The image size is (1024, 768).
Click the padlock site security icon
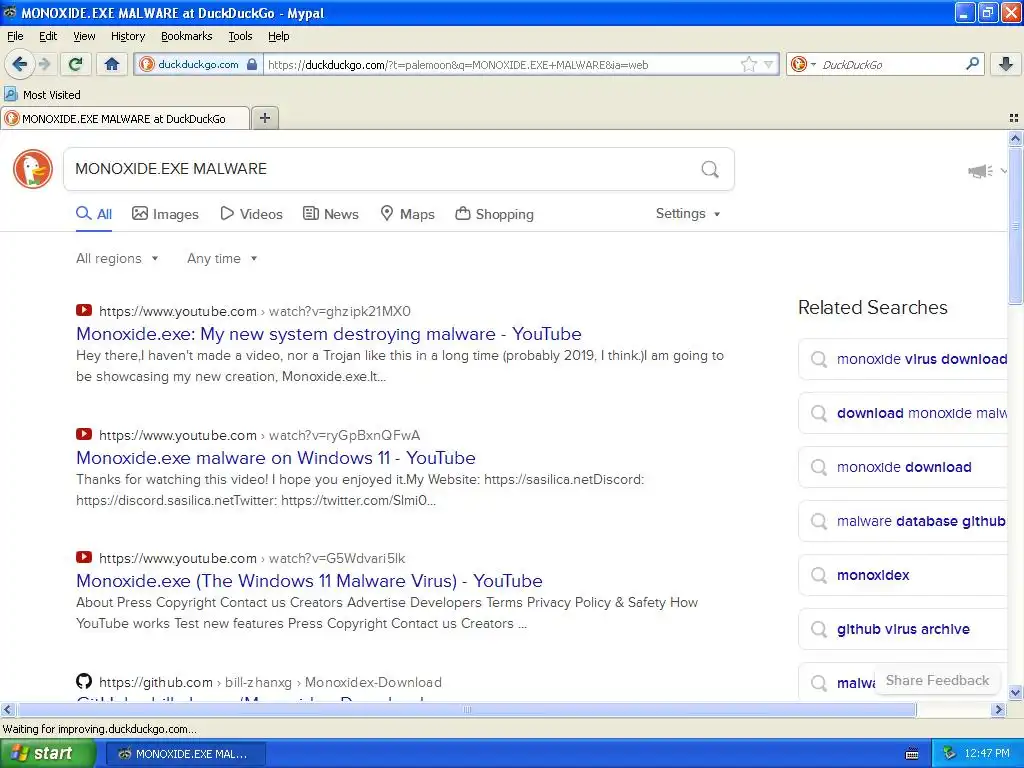click(252, 64)
